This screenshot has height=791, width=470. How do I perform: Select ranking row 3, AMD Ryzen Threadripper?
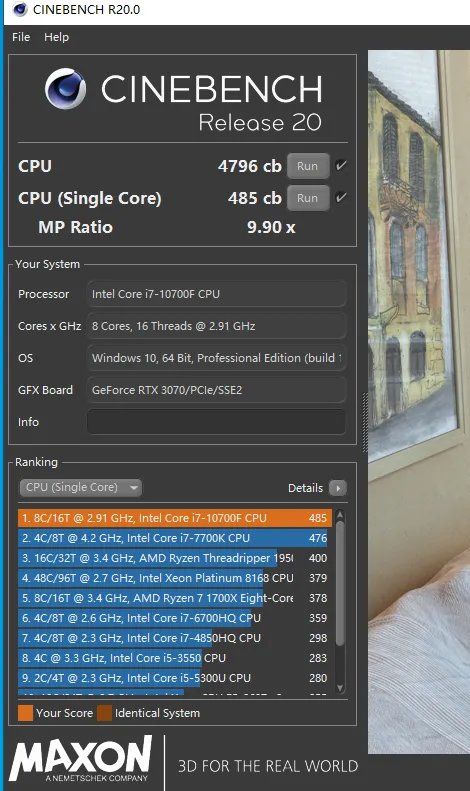[175, 558]
